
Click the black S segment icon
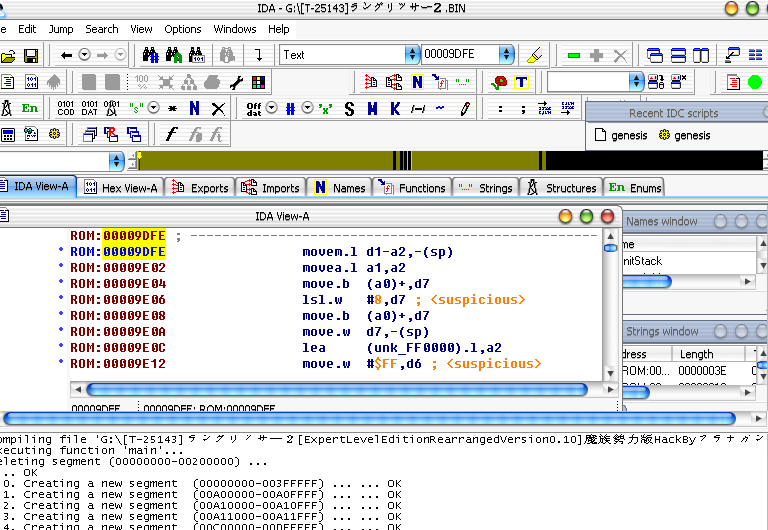tap(349, 109)
